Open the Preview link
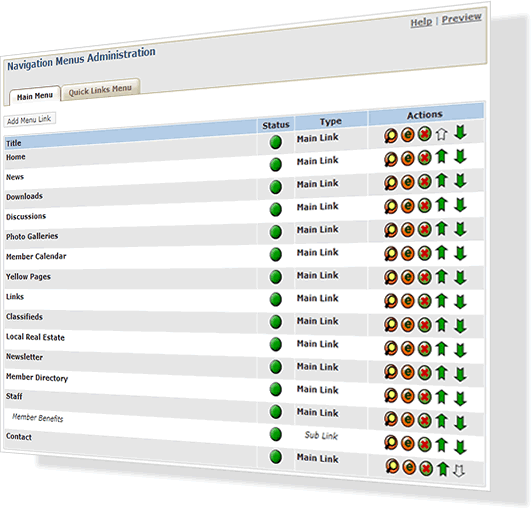This screenshot has height=510, width=532. tap(461, 18)
